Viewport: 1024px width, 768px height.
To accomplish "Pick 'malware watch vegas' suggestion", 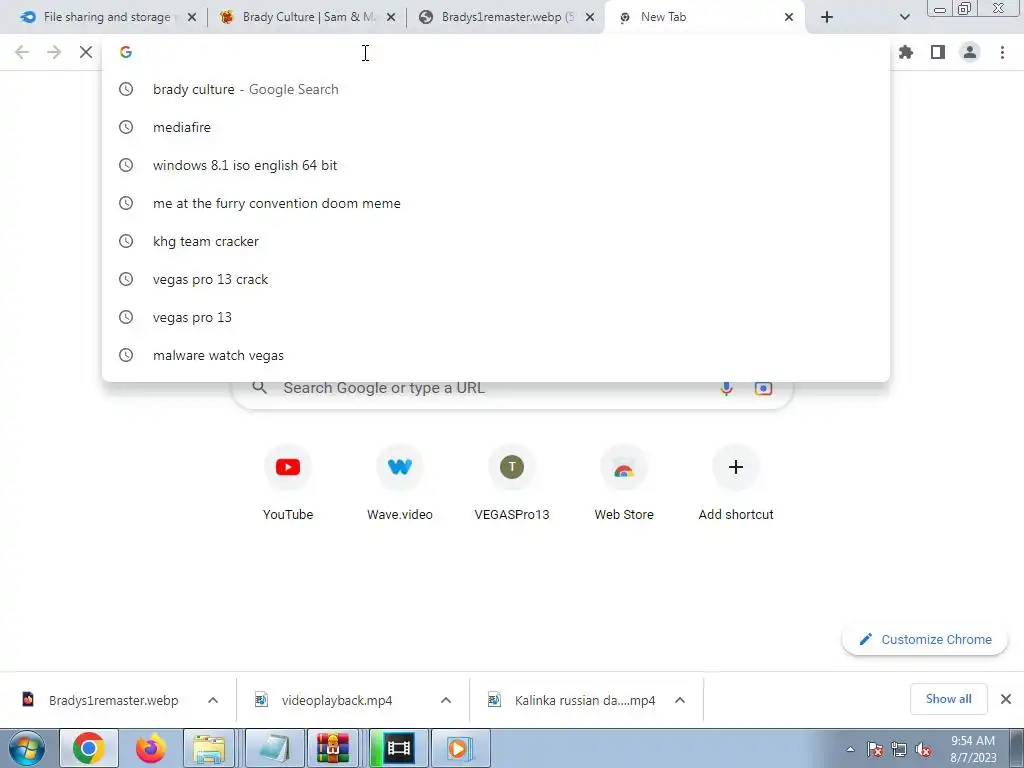I will coord(496,355).
